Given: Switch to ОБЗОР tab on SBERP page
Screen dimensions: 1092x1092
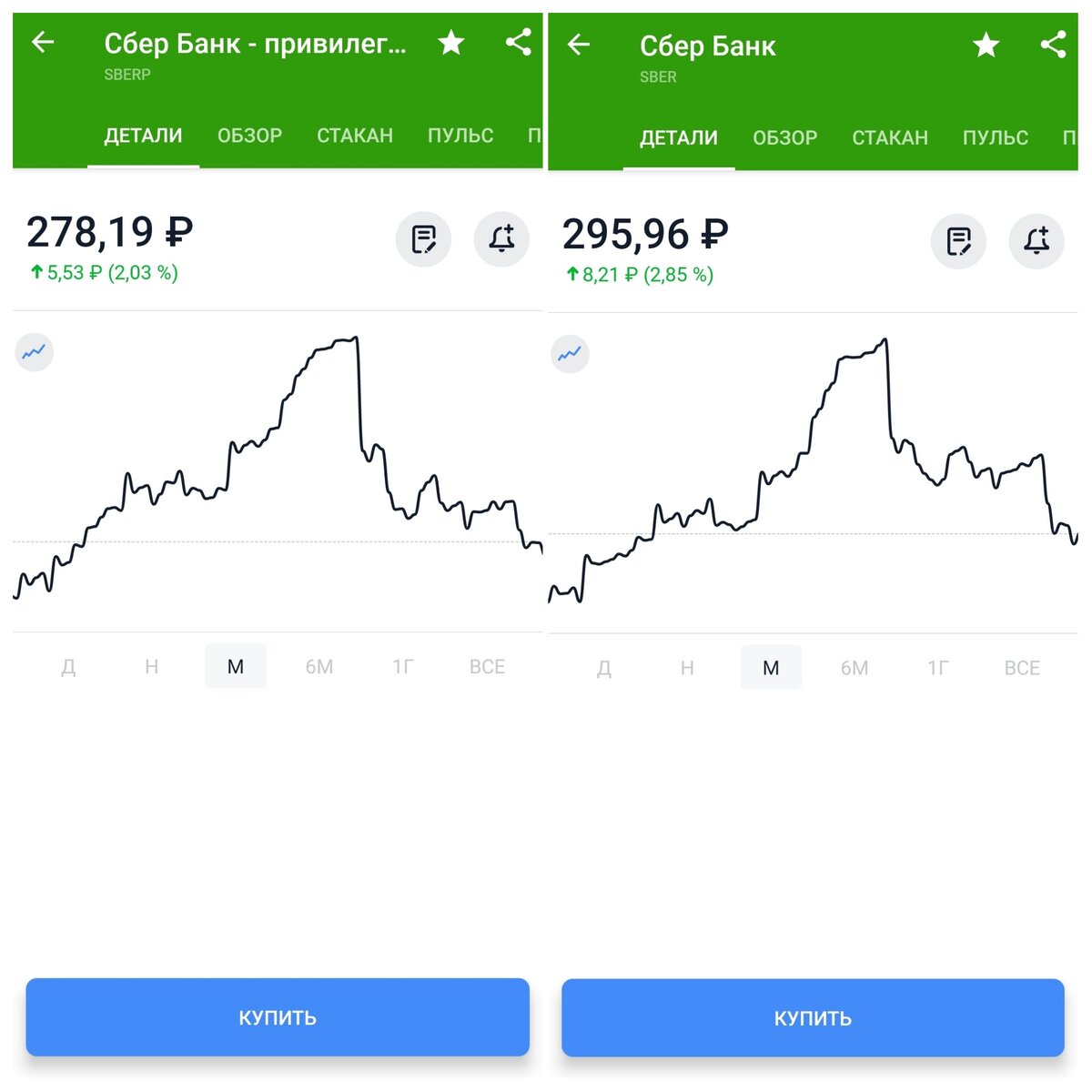Looking at the screenshot, I should tap(249, 136).
